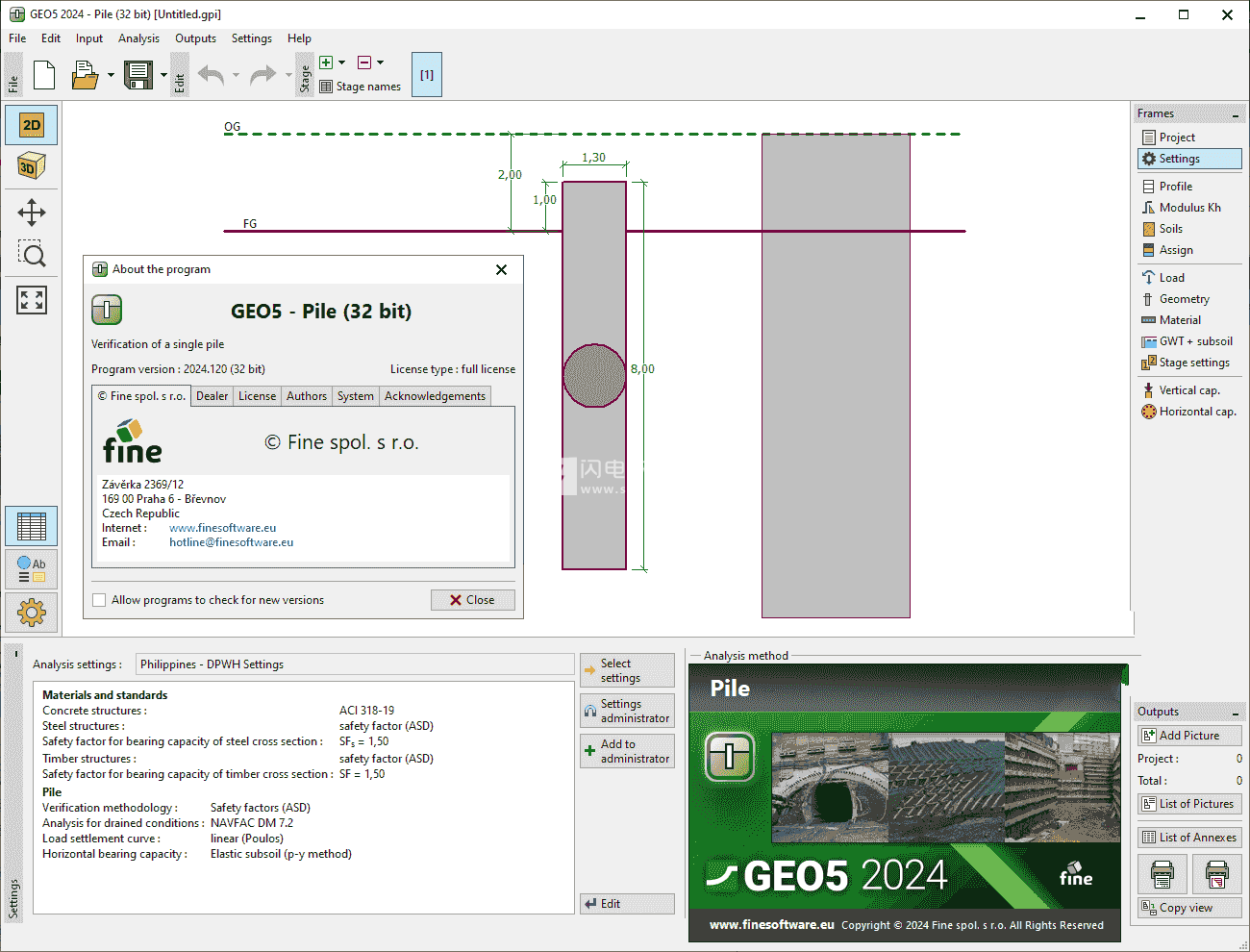Open the Geometry frame
The height and width of the screenshot is (952, 1250).
click(x=1184, y=299)
